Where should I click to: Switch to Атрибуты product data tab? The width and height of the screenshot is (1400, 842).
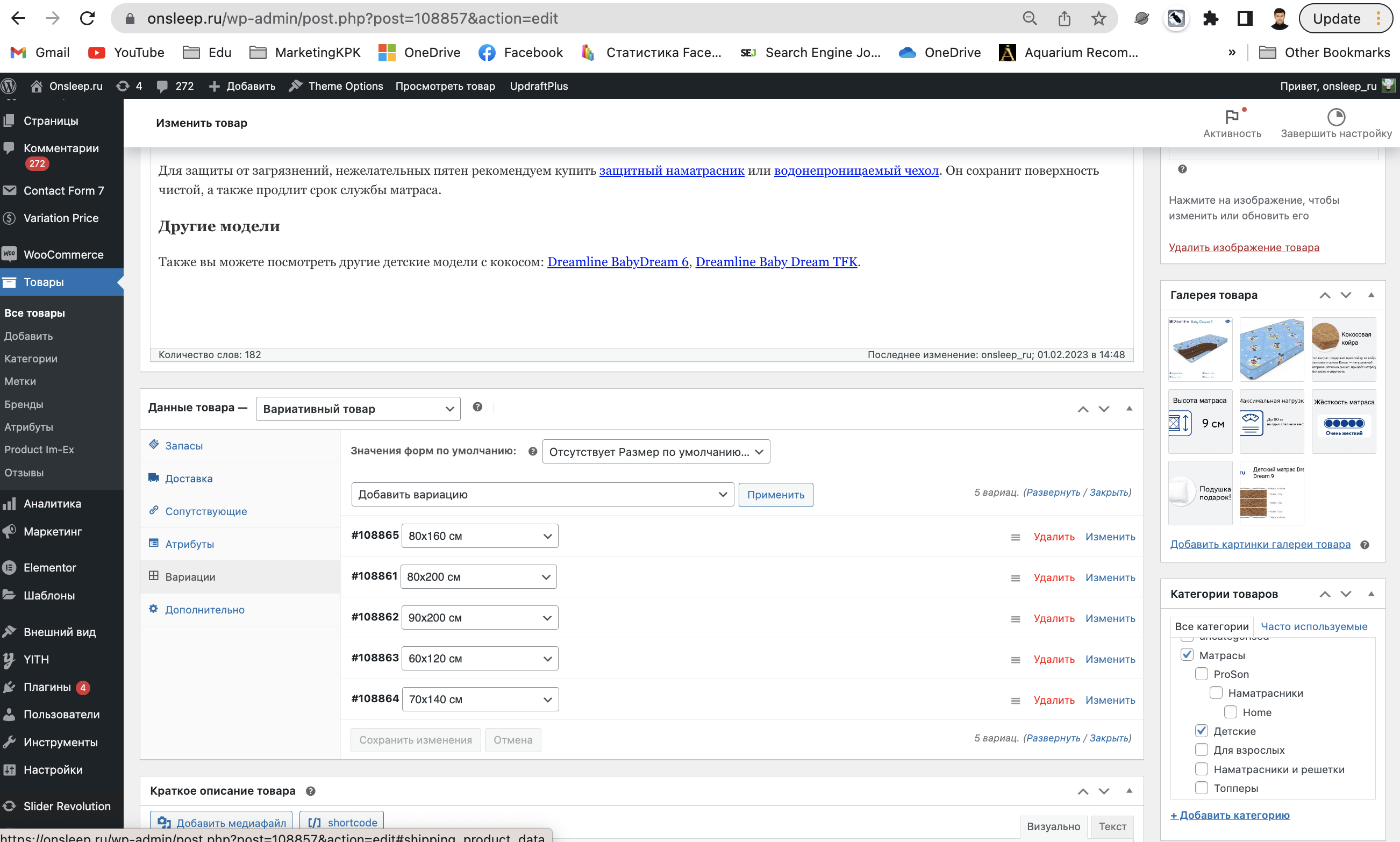click(240, 544)
